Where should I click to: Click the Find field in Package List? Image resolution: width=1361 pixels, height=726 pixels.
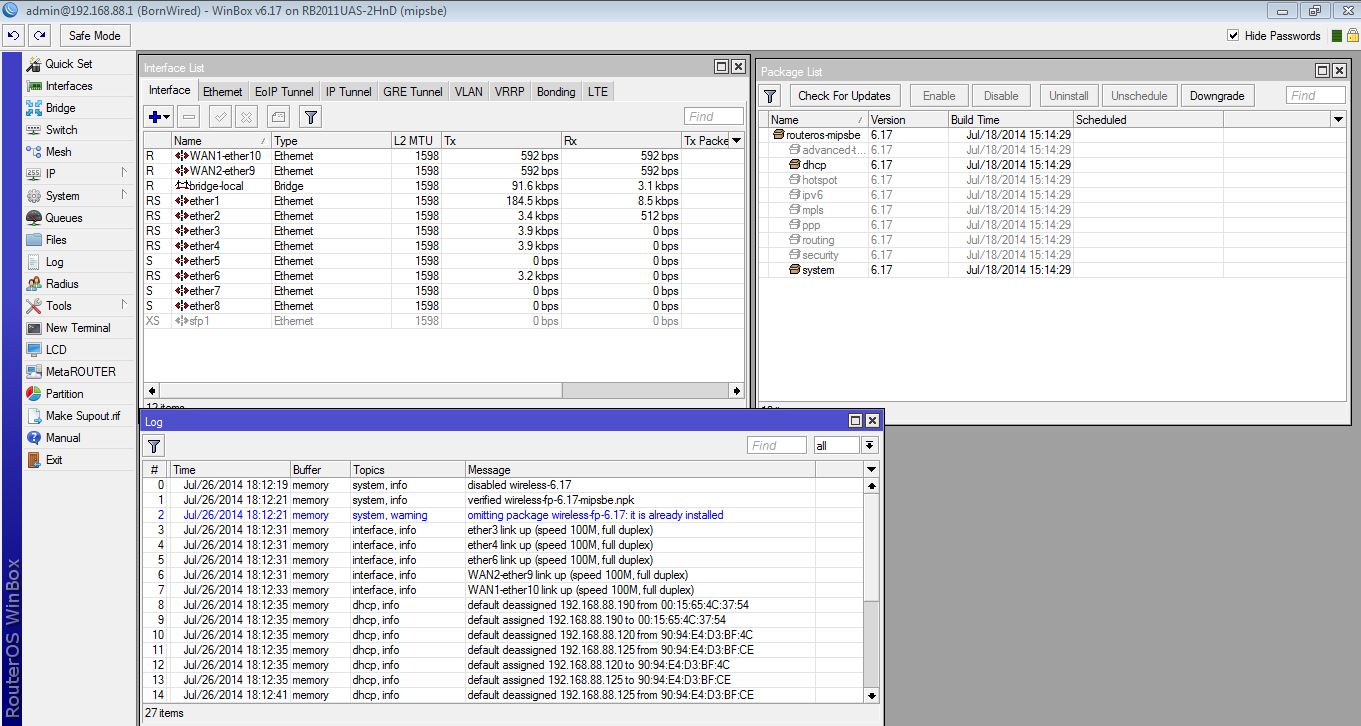1314,96
